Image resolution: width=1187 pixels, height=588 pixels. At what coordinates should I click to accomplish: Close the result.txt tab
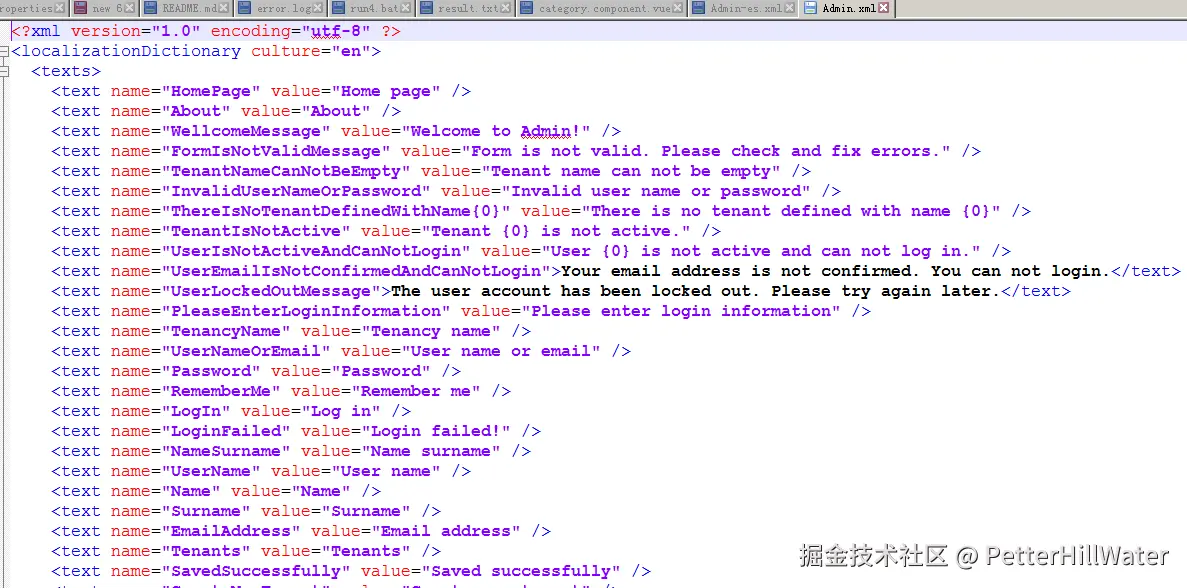click(x=506, y=8)
